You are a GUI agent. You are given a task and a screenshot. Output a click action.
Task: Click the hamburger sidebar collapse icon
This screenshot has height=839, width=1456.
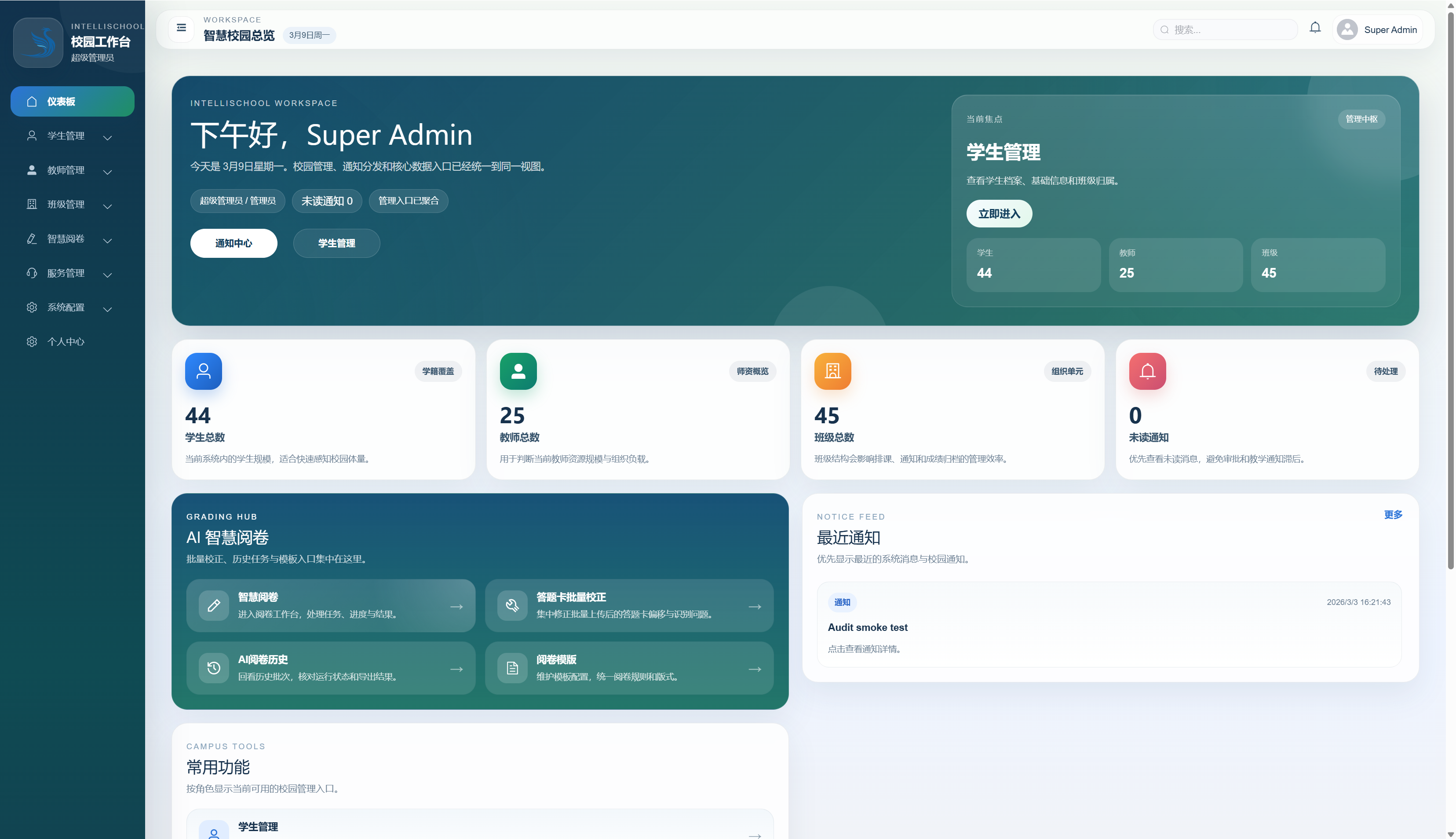181,28
